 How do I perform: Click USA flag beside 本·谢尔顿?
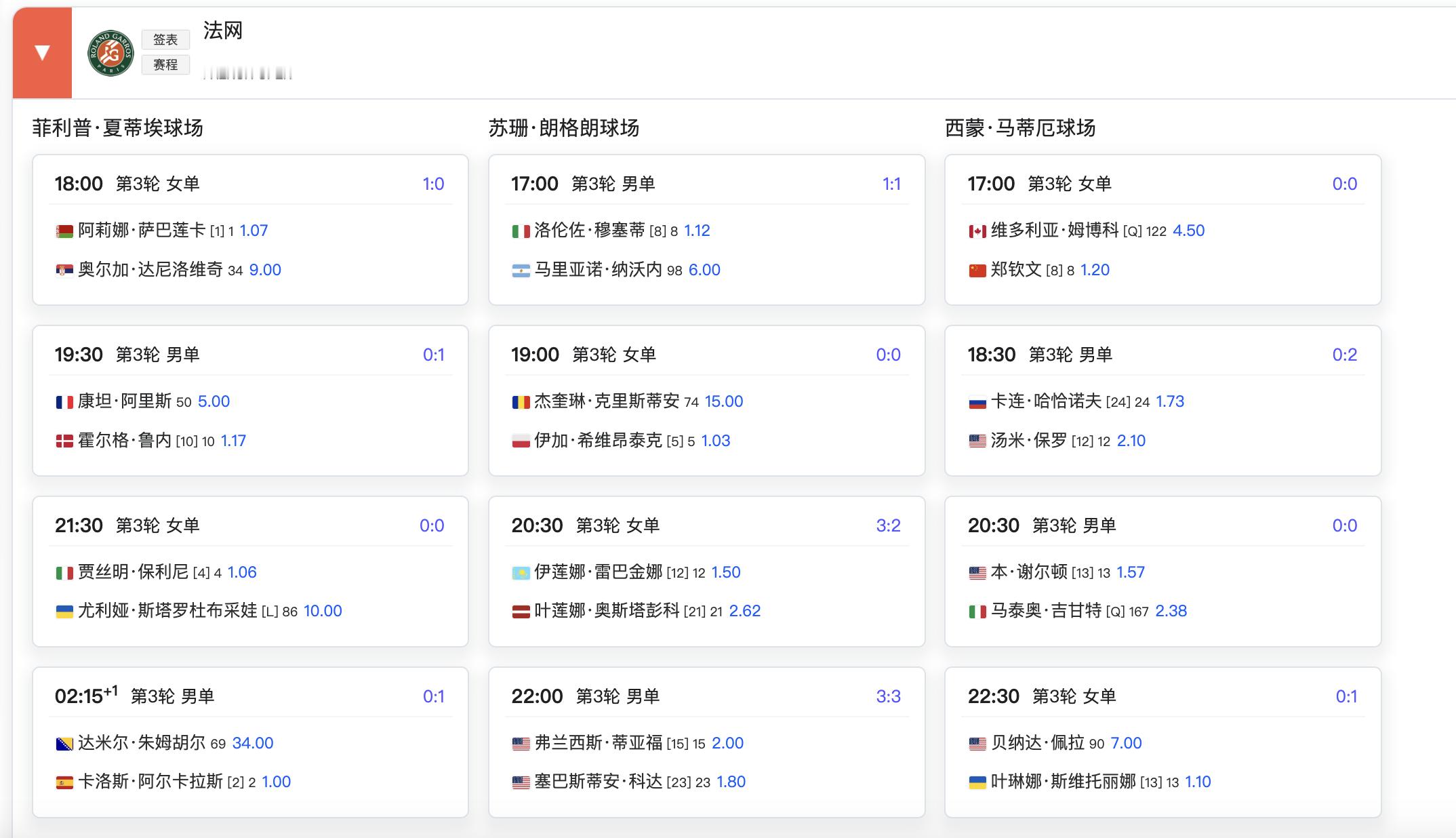coord(977,574)
